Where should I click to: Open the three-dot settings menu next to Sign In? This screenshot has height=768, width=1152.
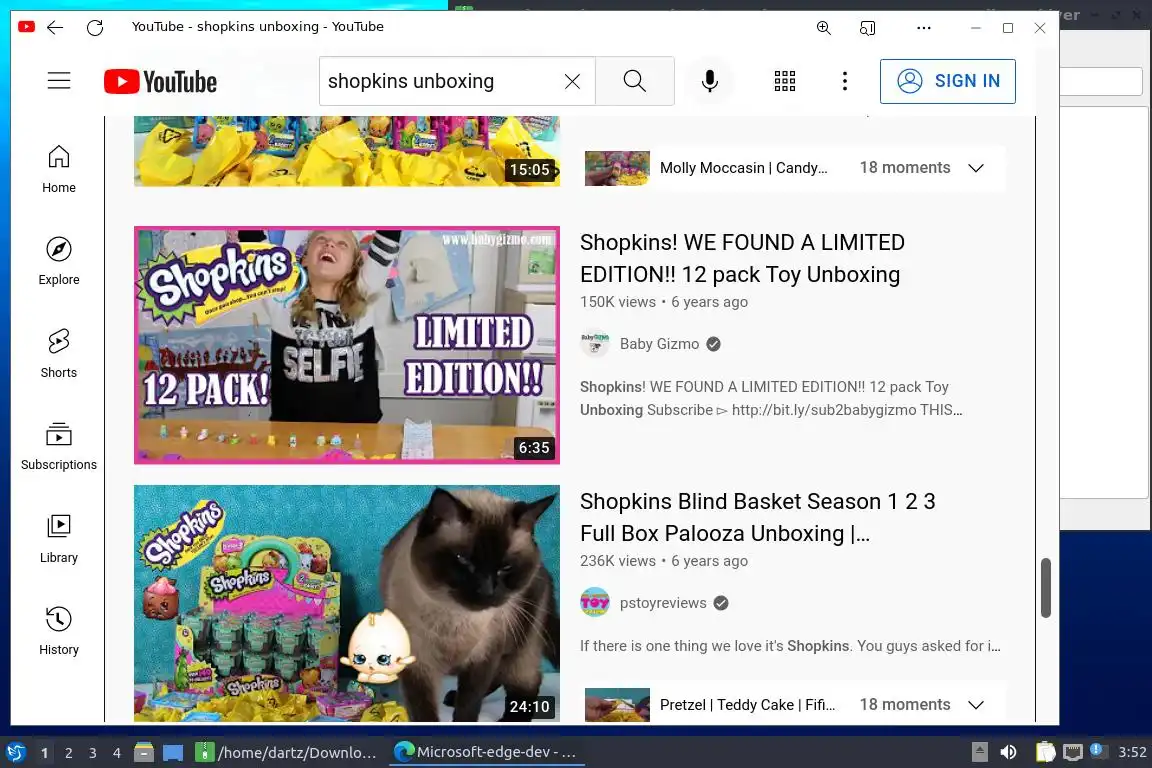845,81
